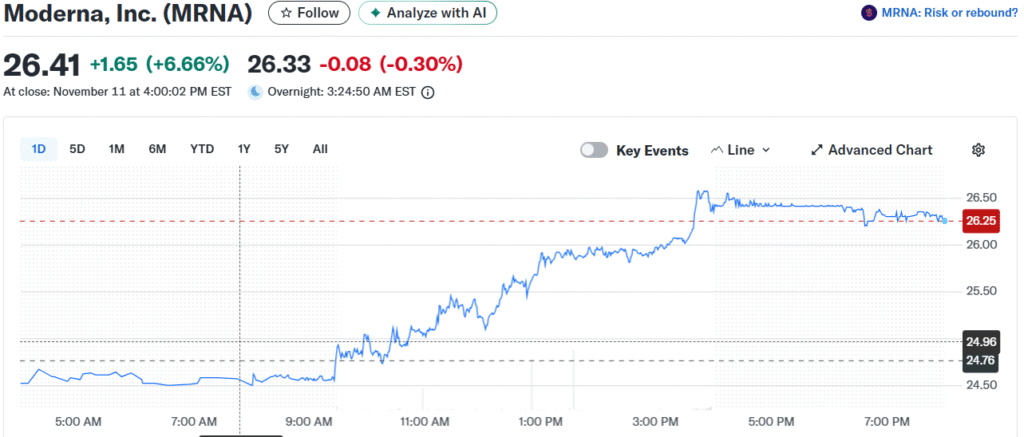Click the sparkle icon in Analyze with AI
The image size is (1024, 437).
(x=375, y=13)
